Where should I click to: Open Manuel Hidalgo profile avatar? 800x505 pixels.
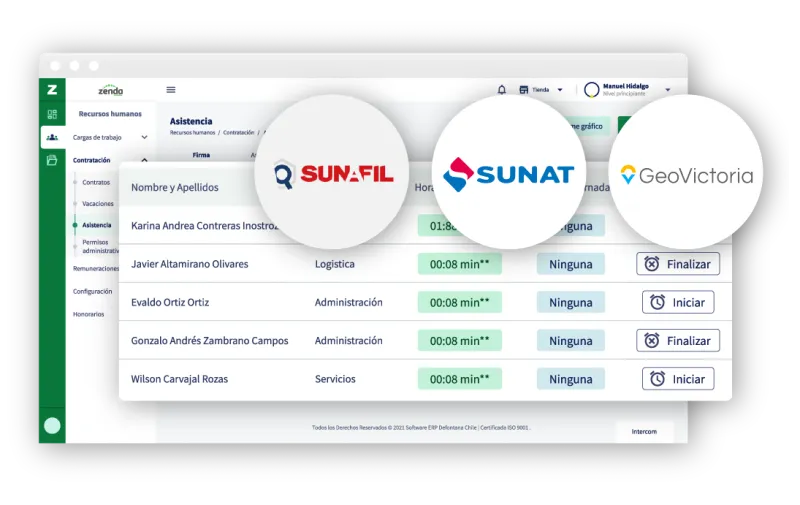(591, 90)
